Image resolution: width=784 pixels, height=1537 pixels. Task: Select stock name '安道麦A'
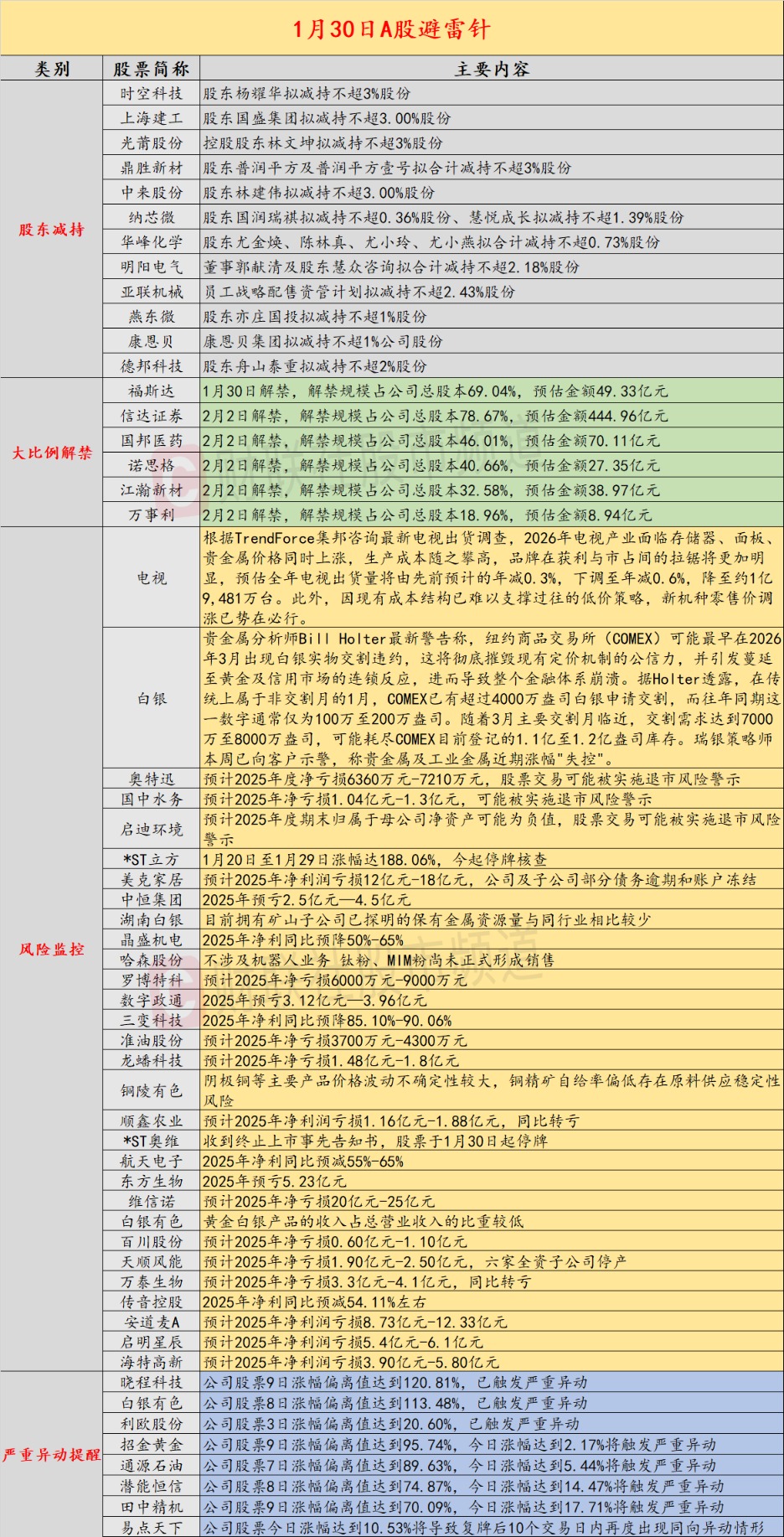[152, 1322]
